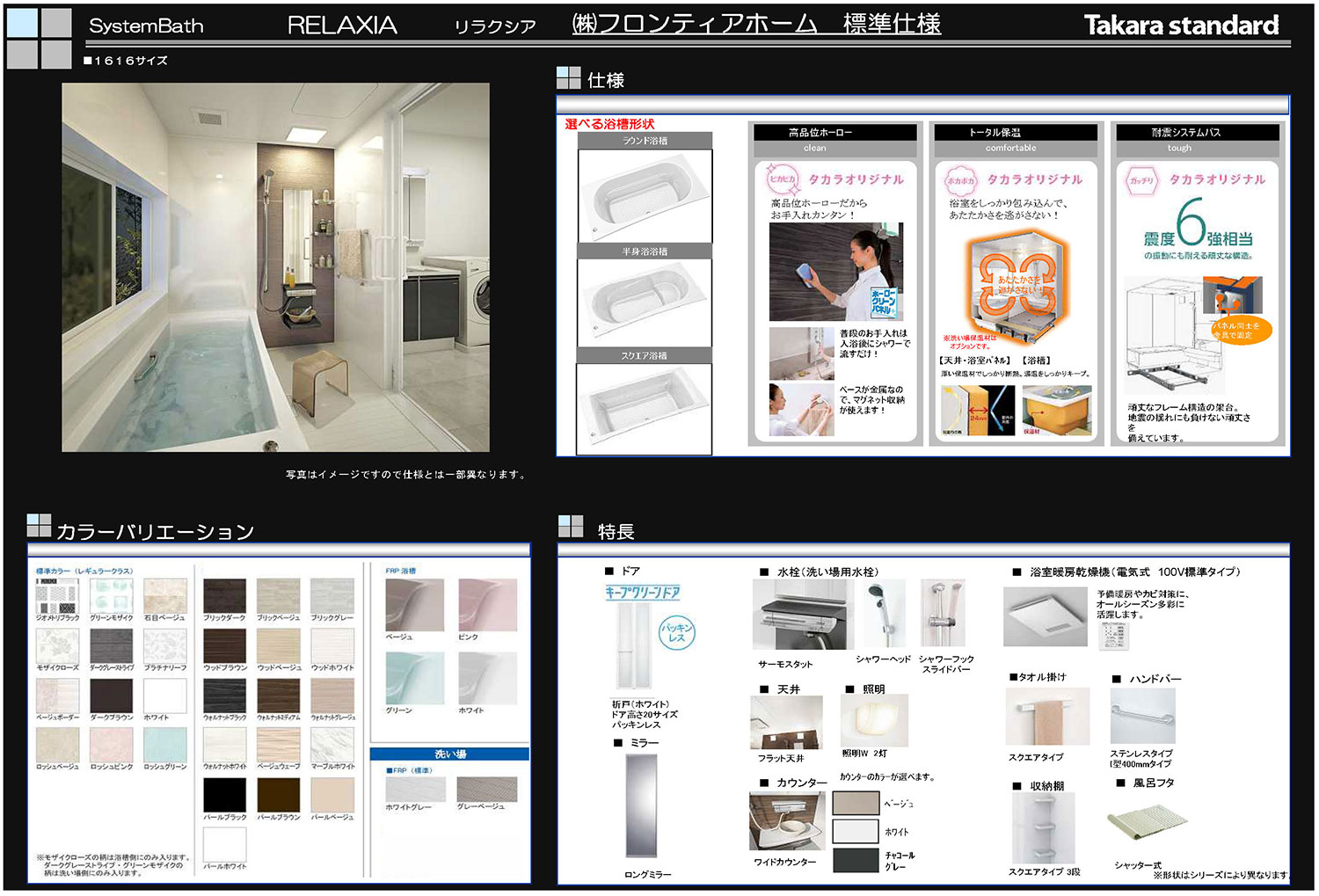1319x896 pixels.
Task: Select the ジオメトリブラック pattern swatch
Action: coord(57,595)
